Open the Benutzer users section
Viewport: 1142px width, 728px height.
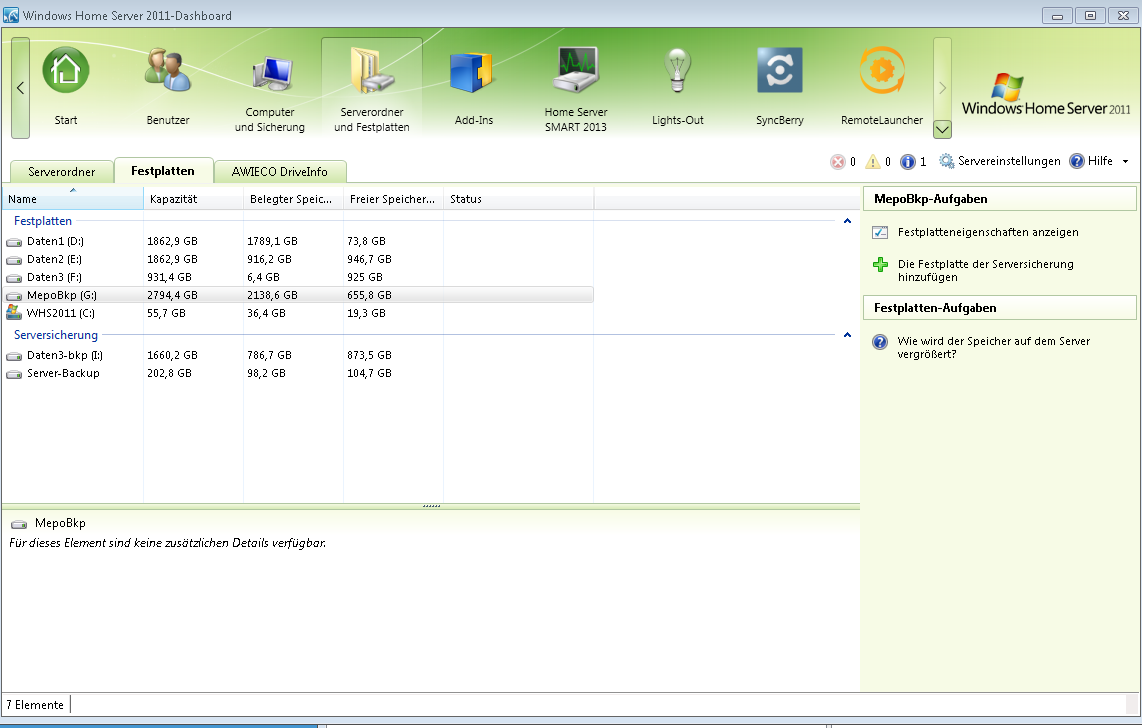tap(168, 71)
